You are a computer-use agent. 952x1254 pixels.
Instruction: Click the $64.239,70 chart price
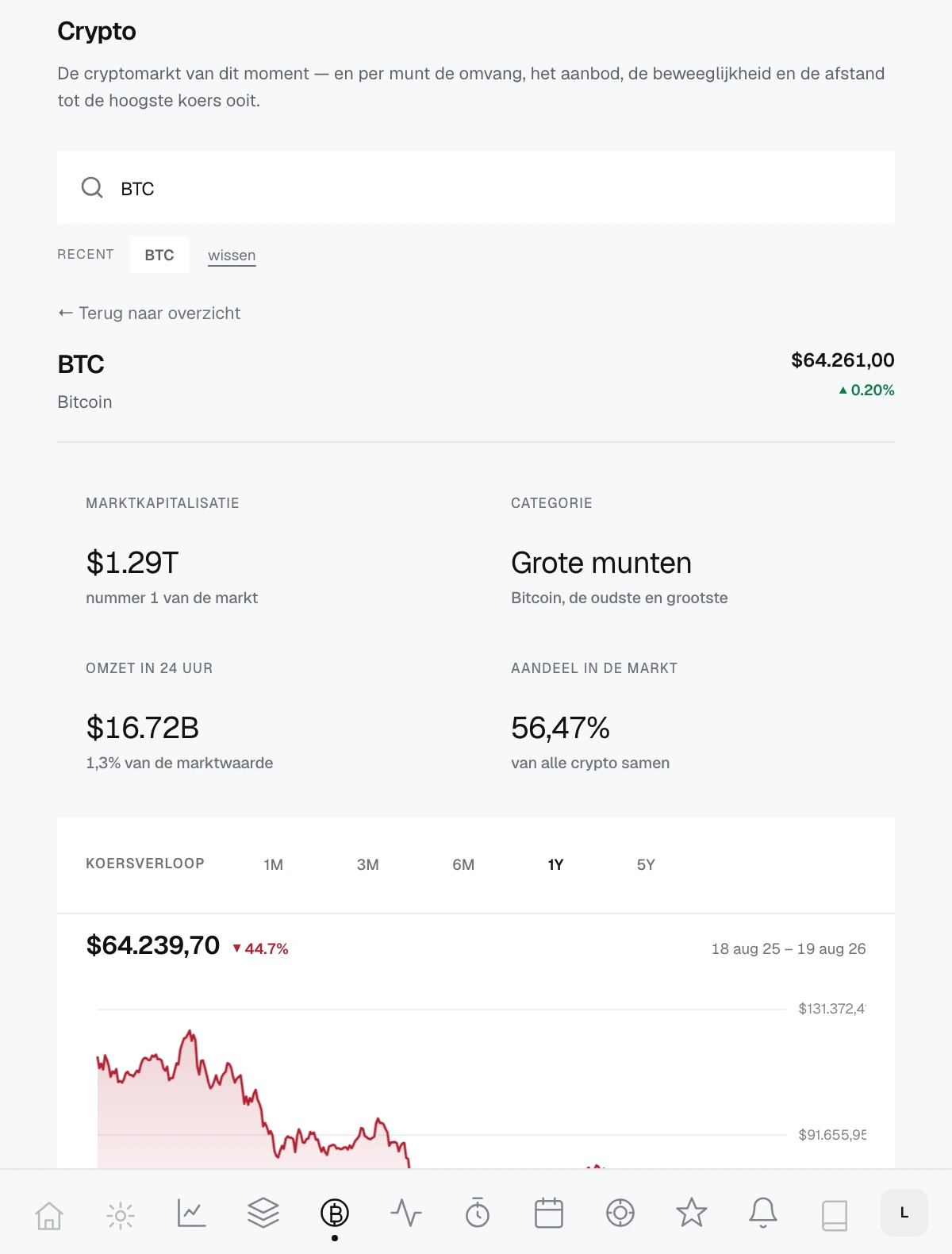point(153,945)
